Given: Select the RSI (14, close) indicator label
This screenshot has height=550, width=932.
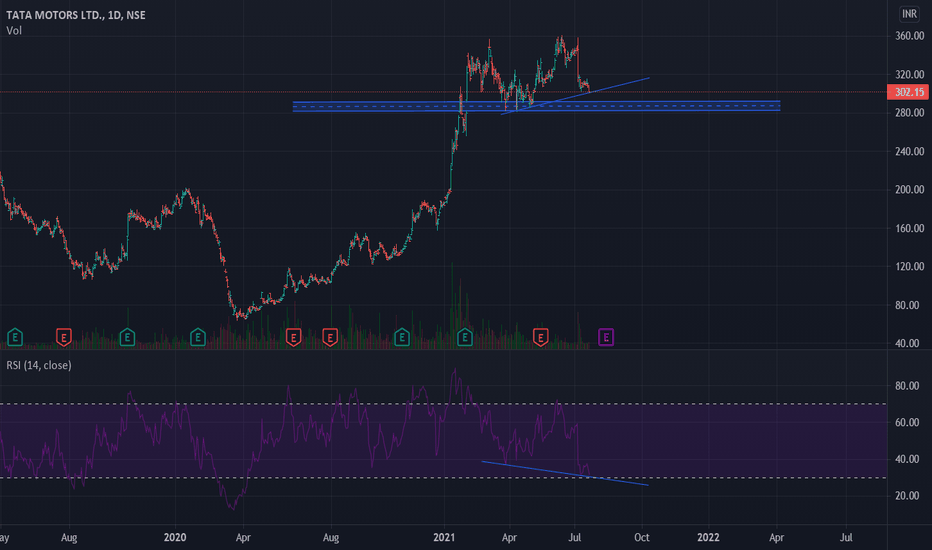Looking at the screenshot, I should [x=39, y=365].
